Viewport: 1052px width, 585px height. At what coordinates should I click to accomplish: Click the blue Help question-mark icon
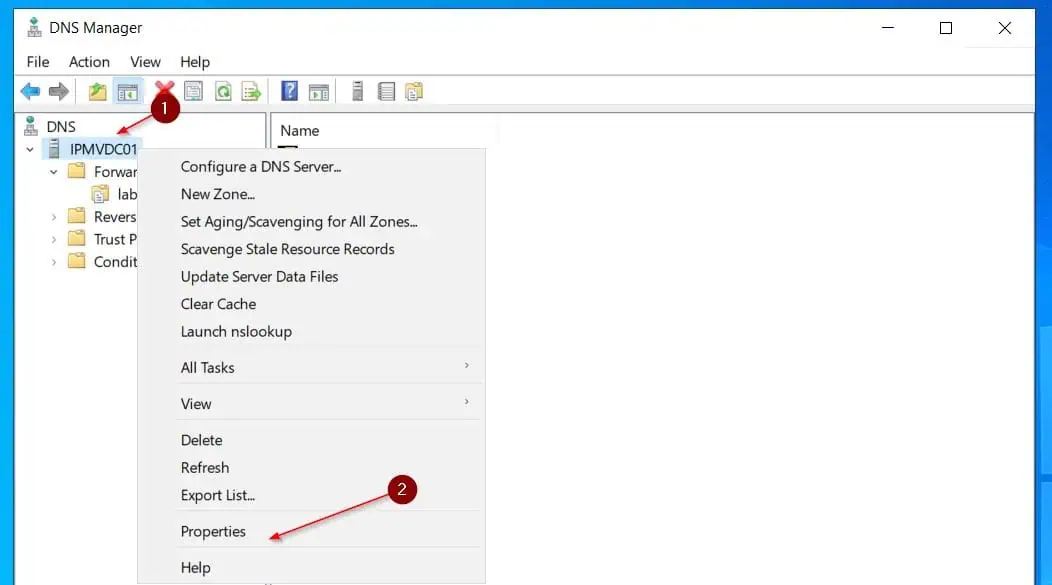289,91
